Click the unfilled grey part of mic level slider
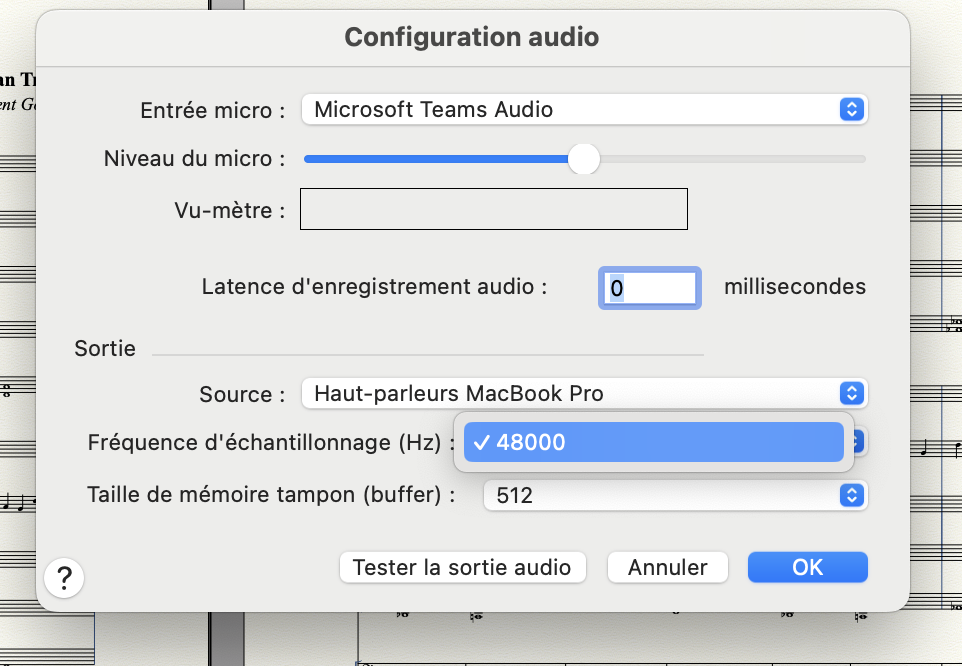962x666 pixels. [x=730, y=159]
